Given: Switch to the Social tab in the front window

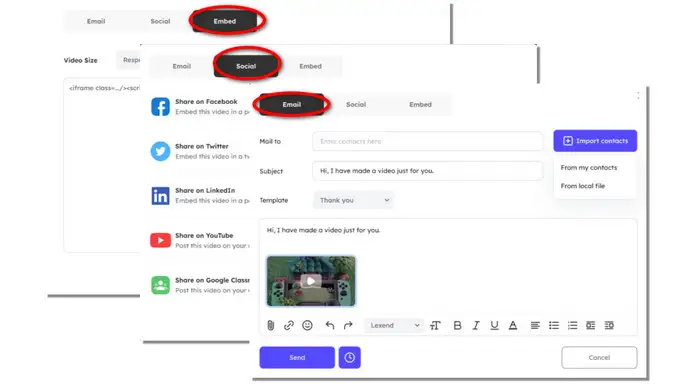Looking at the screenshot, I should [356, 104].
